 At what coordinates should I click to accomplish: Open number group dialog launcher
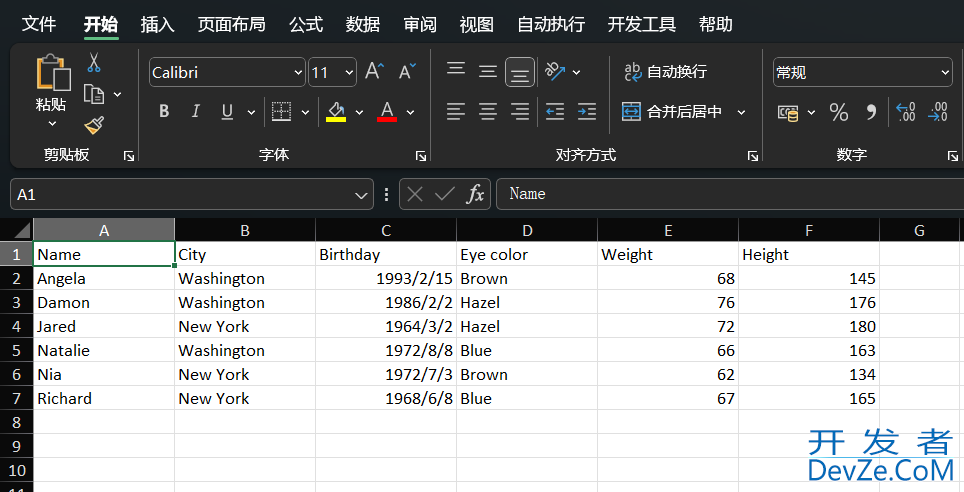(952, 156)
